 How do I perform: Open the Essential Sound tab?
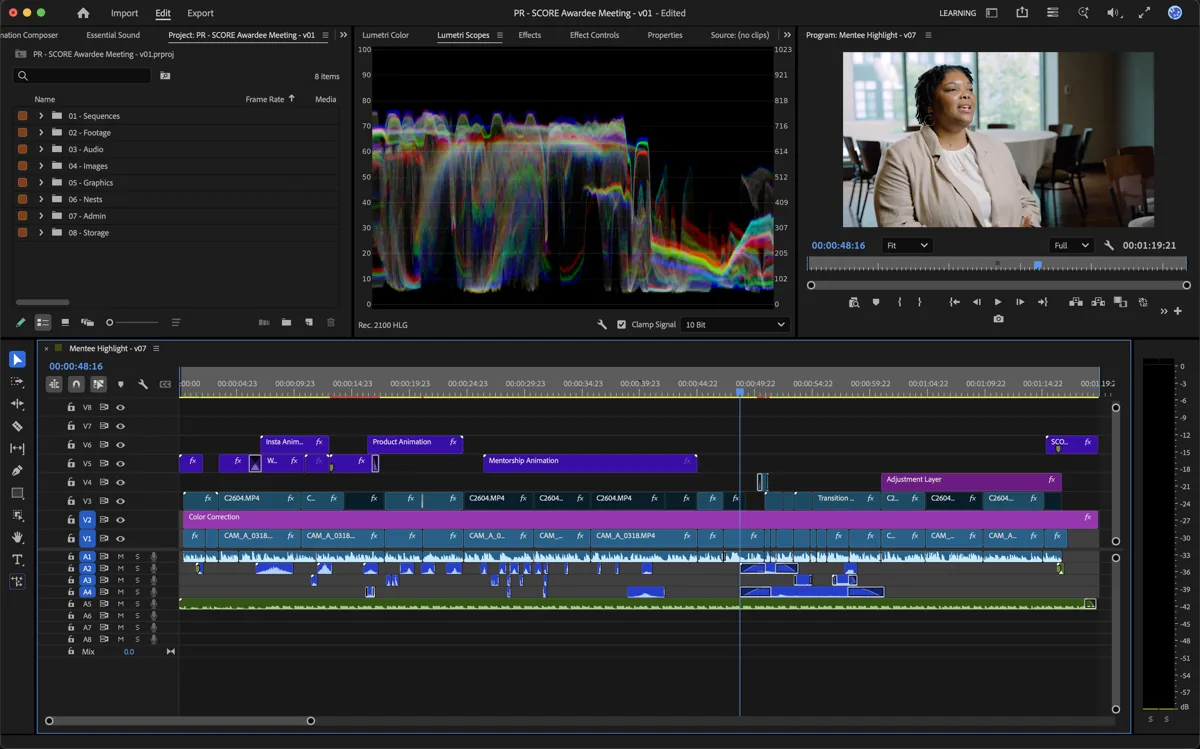[x=113, y=35]
